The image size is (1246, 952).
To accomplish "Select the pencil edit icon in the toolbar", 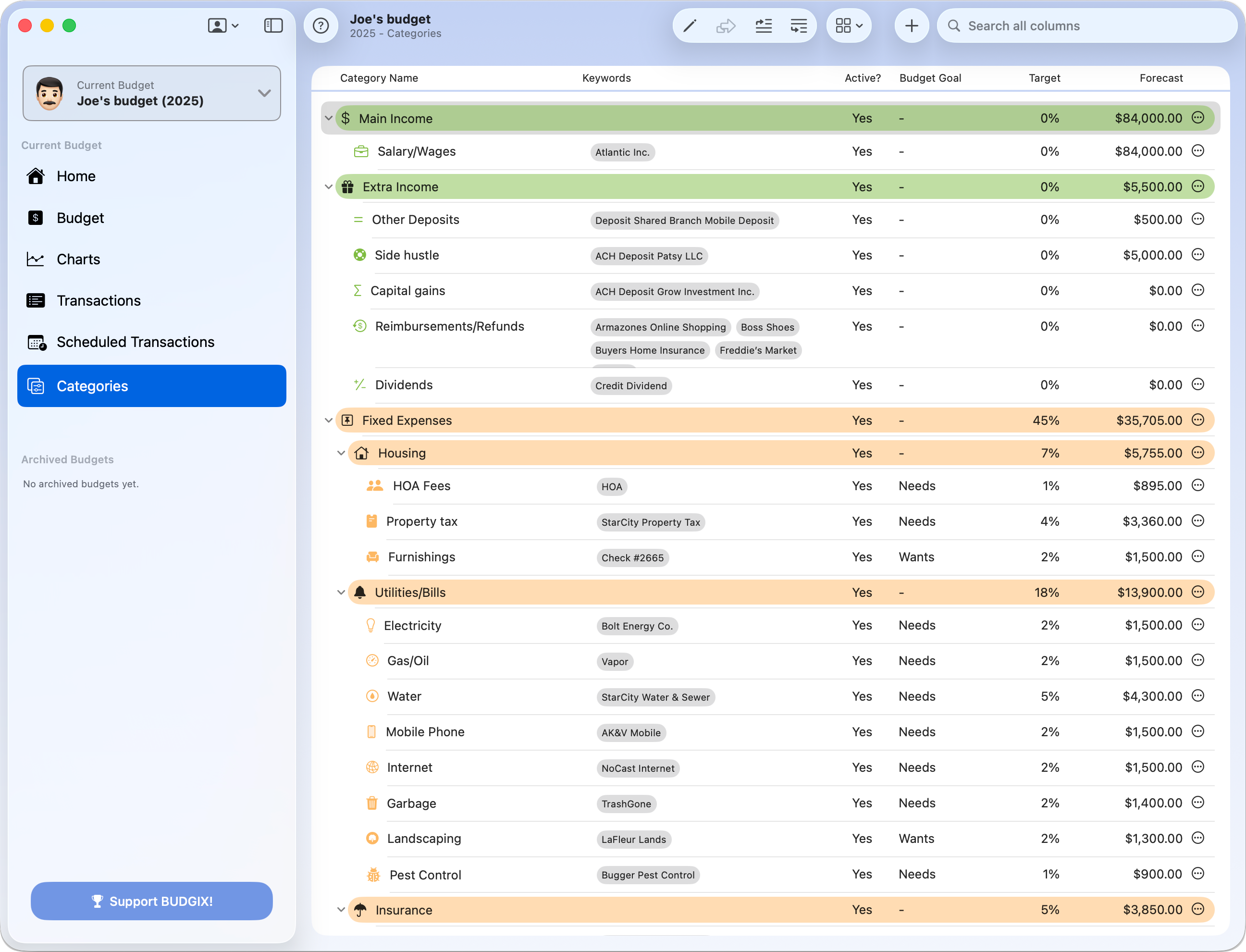I will click(x=689, y=25).
